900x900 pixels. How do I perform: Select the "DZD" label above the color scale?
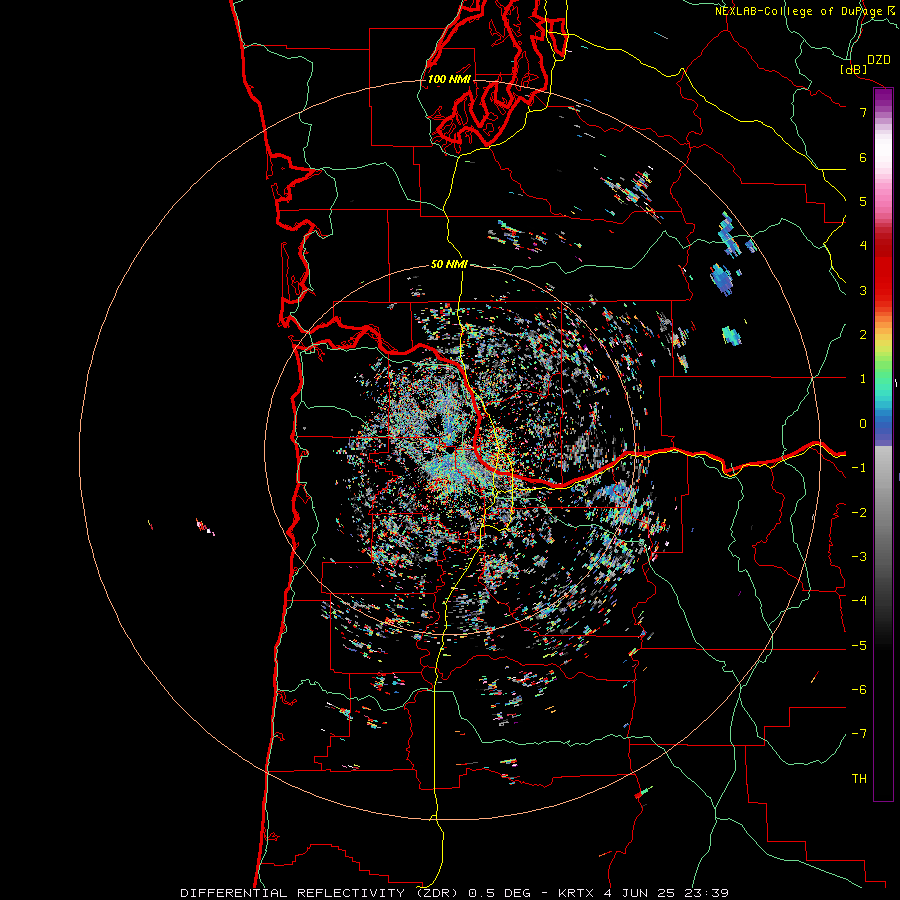click(878, 60)
